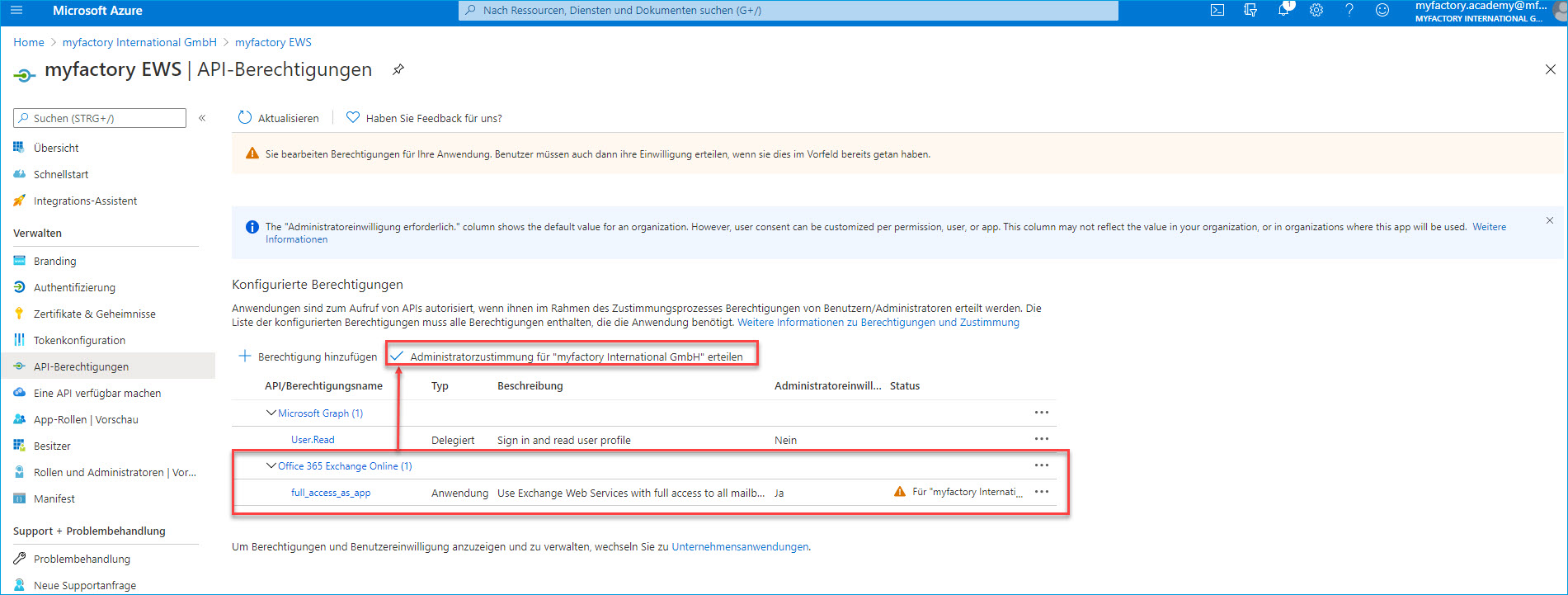
Task: Open Übersicht in the sidebar
Action: click(56, 148)
